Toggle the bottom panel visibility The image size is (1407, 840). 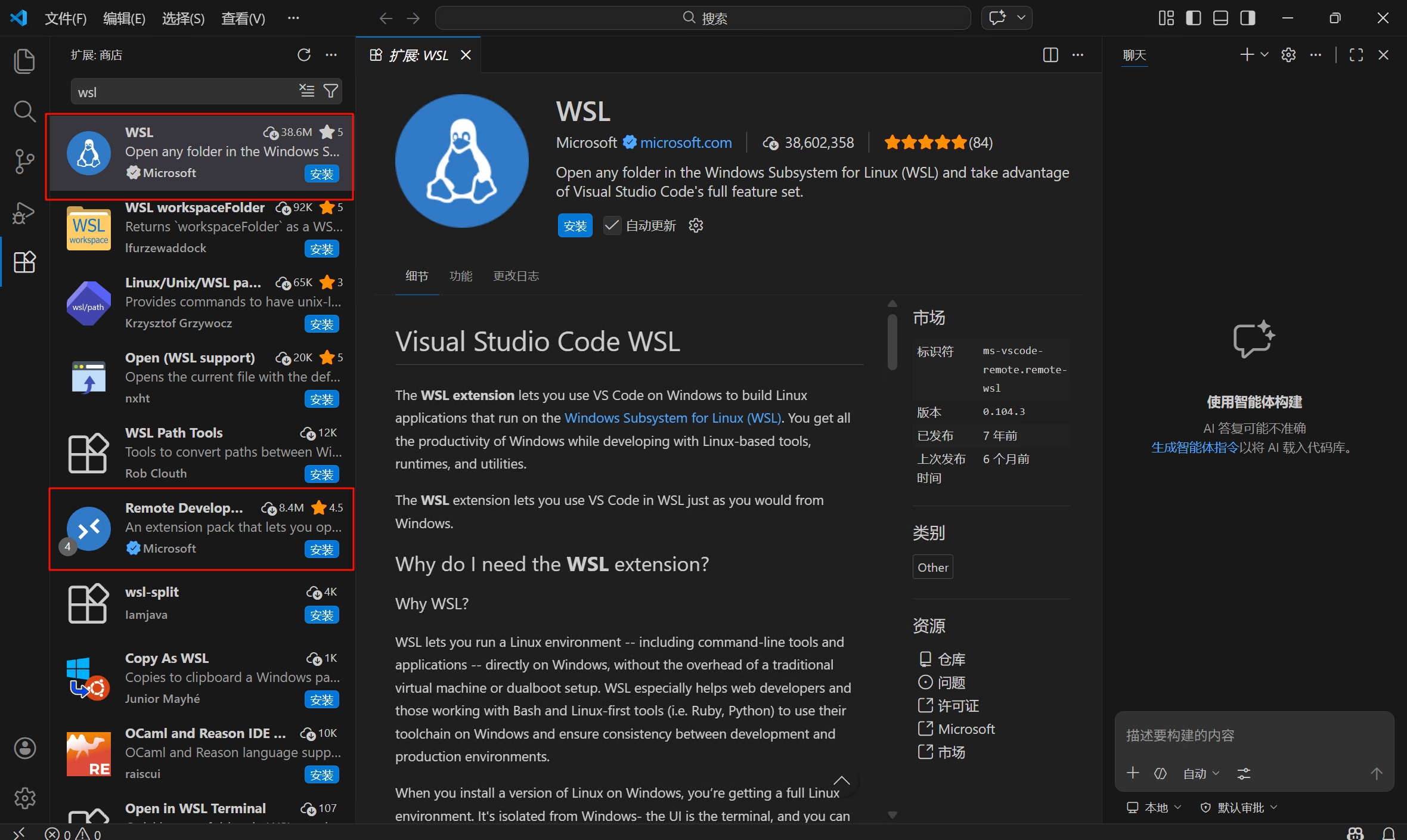(1220, 18)
